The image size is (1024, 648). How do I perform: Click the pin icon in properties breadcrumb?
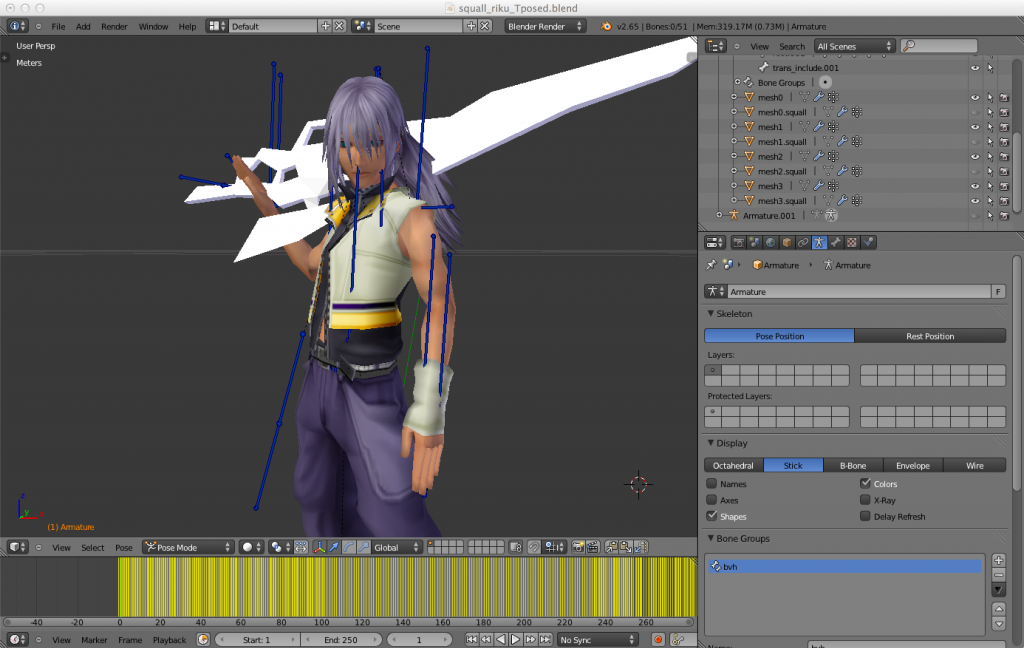pos(711,265)
